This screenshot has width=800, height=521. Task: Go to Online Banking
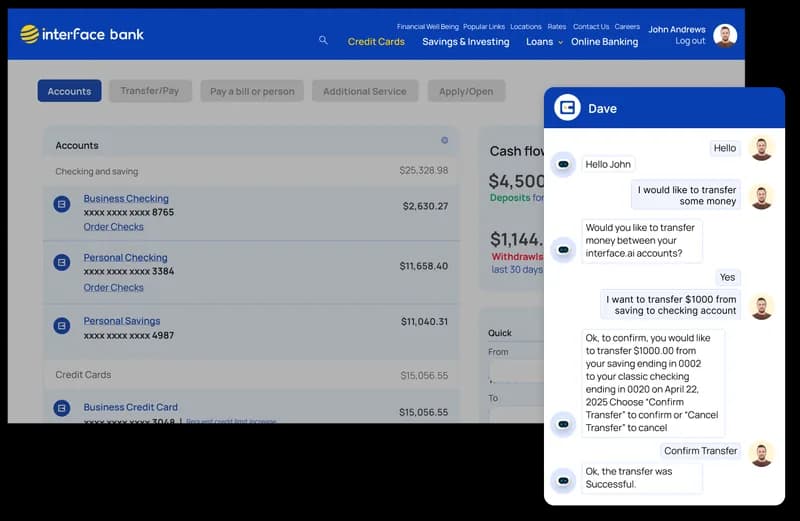[x=605, y=42]
